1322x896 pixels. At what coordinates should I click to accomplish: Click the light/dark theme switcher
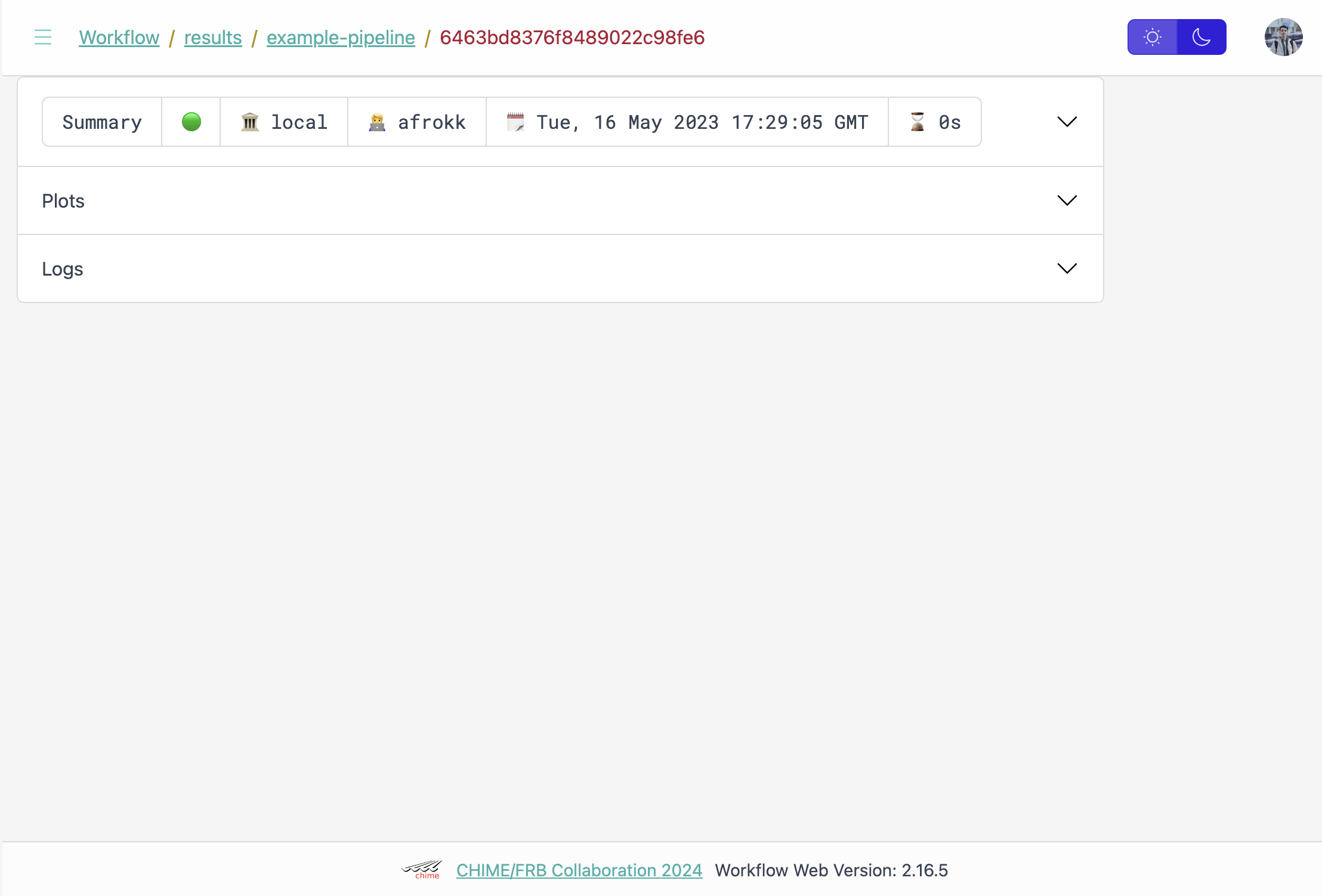(x=1176, y=37)
